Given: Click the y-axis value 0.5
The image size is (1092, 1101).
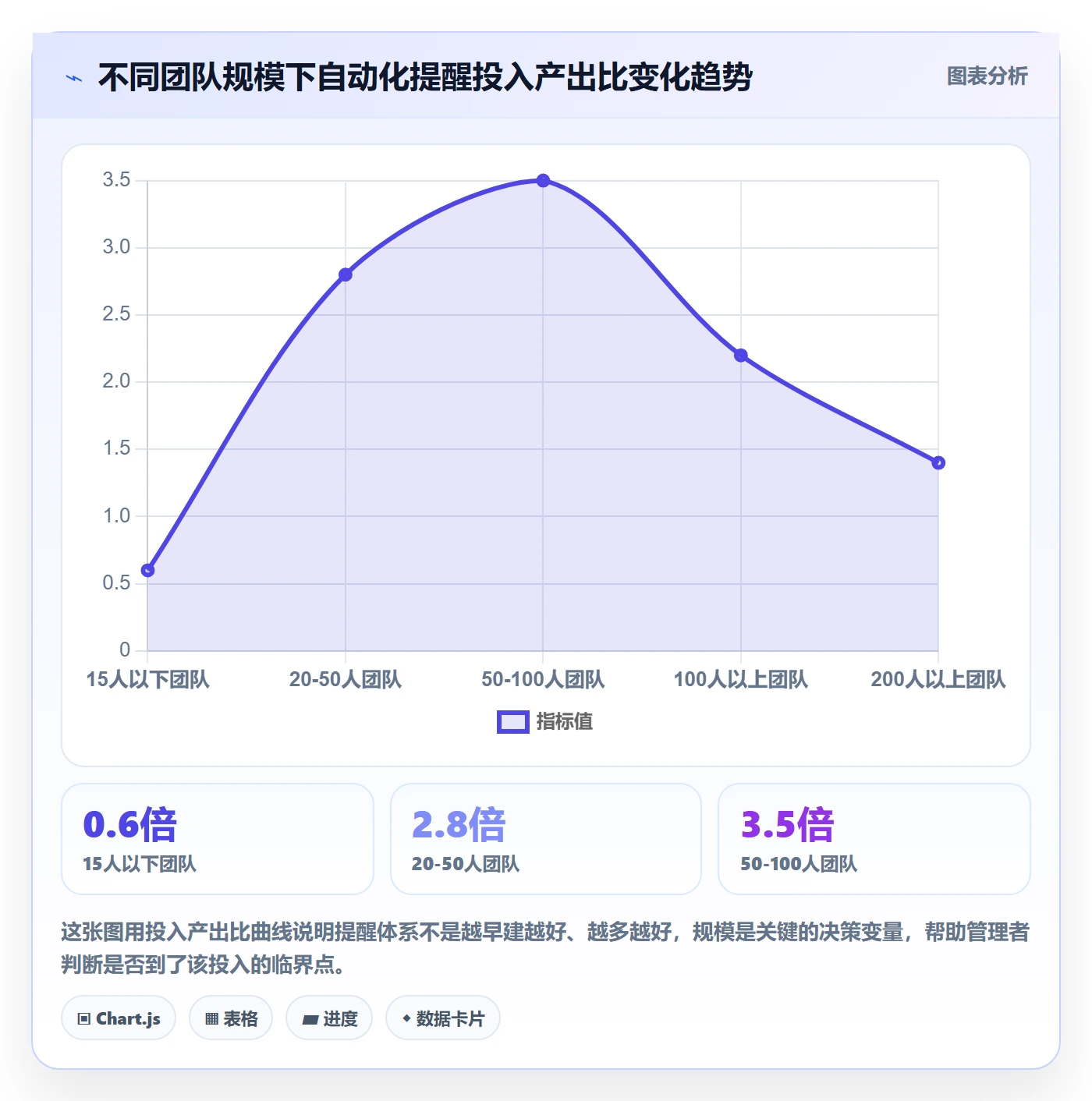Looking at the screenshot, I should [x=116, y=583].
